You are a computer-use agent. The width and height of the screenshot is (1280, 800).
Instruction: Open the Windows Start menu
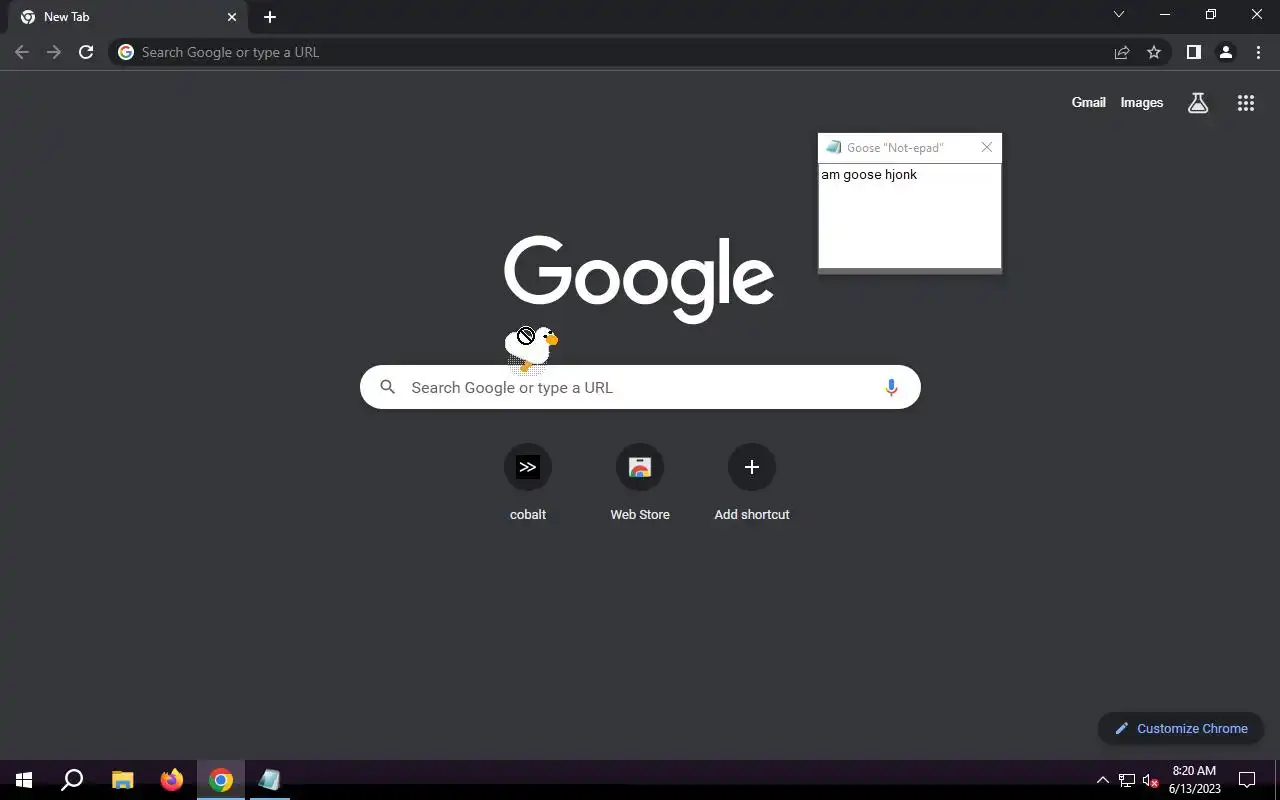click(x=24, y=780)
